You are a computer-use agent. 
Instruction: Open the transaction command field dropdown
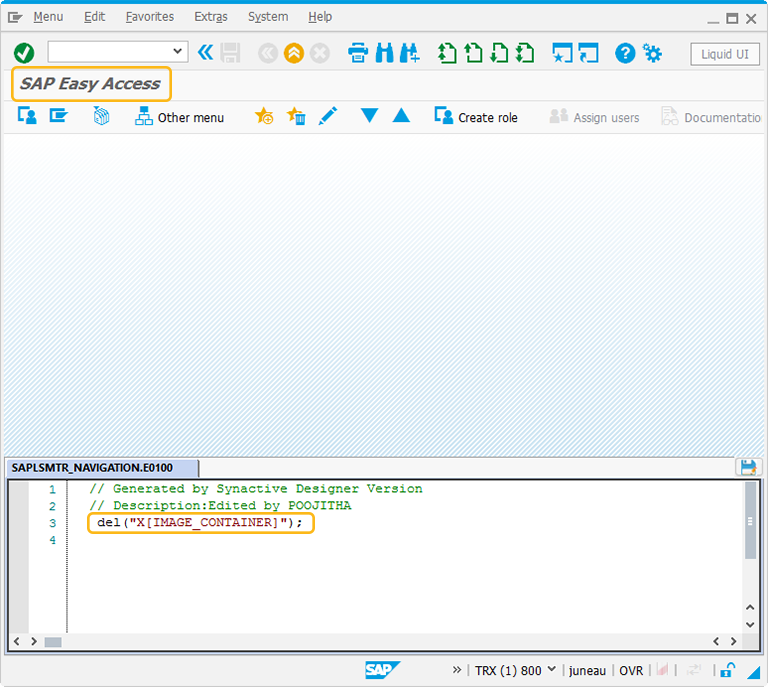coord(177,51)
